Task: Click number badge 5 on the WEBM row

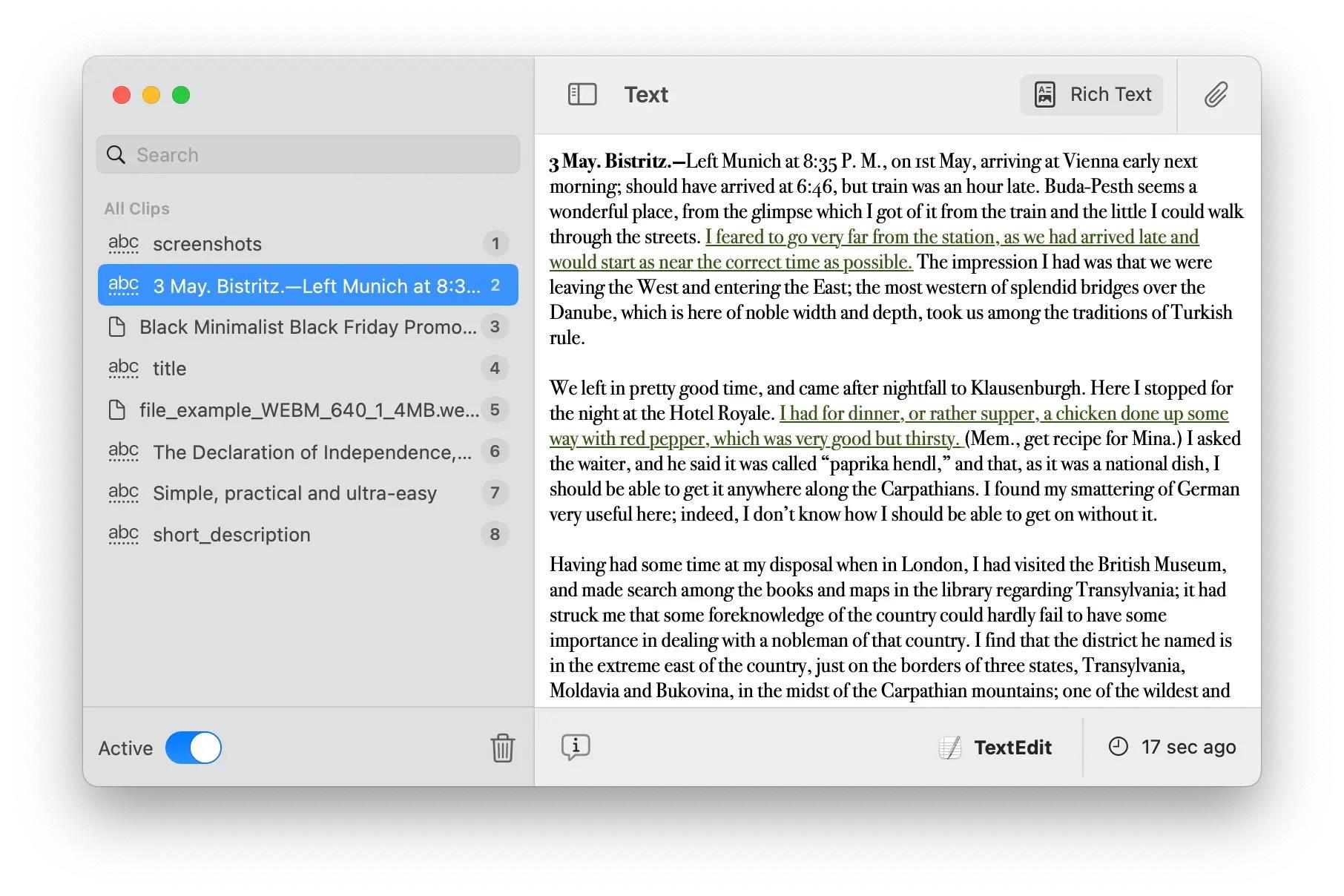Action: tap(495, 409)
